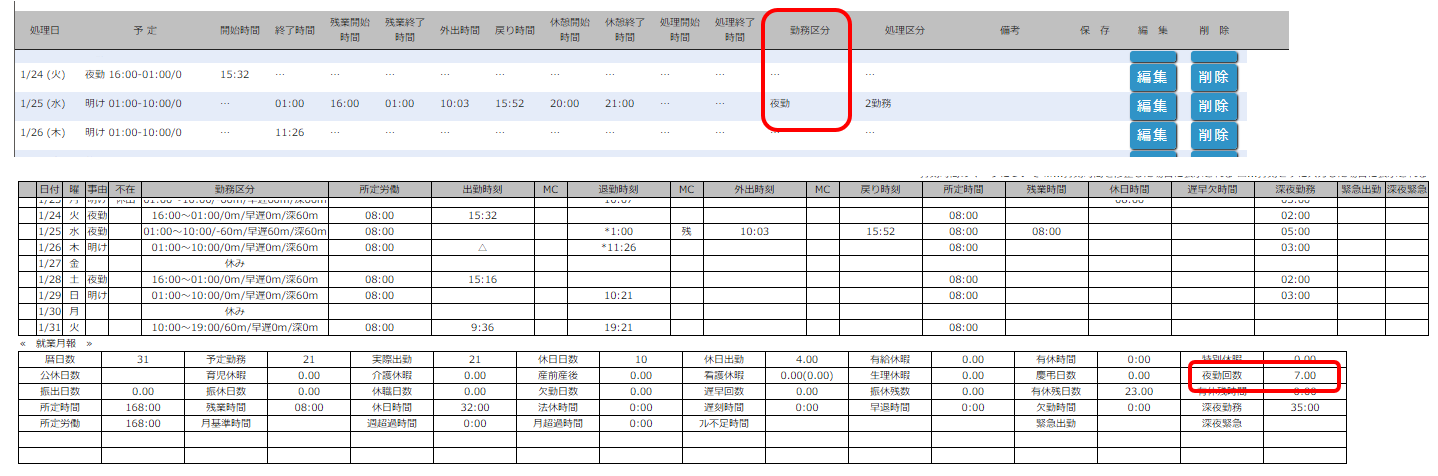Delete the 1/25 (水) entry
The width and height of the screenshot is (1438, 476).
click(x=1213, y=106)
